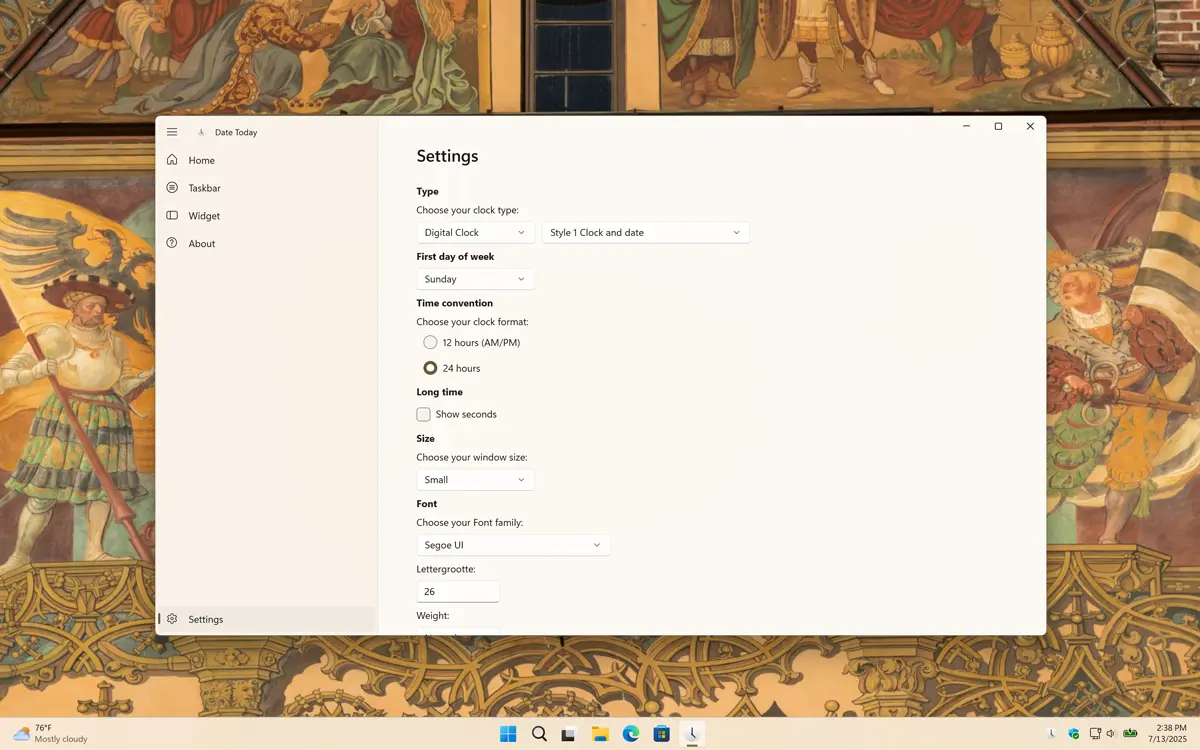Image resolution: width=1200 pixels, height=750 pixels.
Task: Toggle the hamburger navigation menu
Action: 172,132
